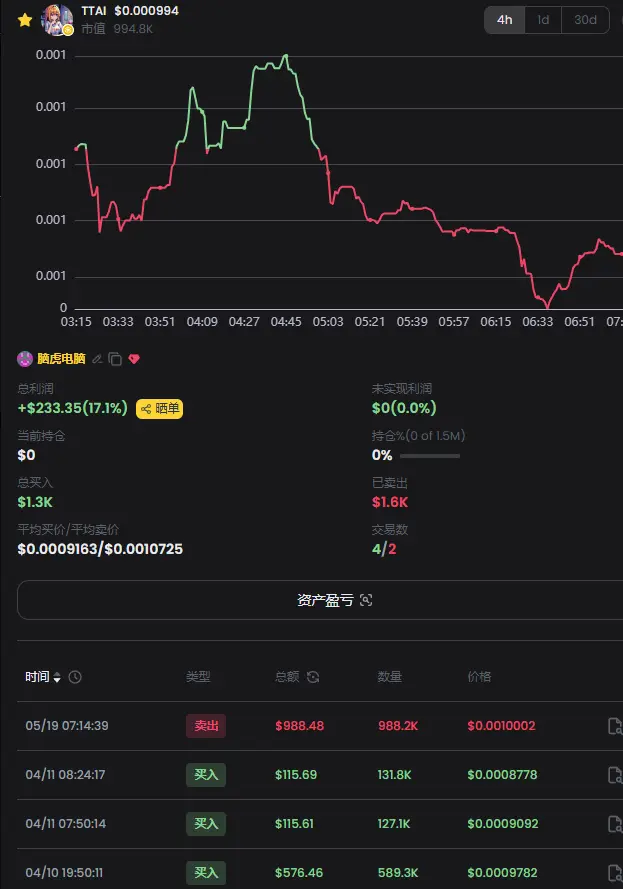Click the amount $988.48 in sell row
Image resolution: width=623 pixels, height=889 pixels.
(x=299, y=726)
